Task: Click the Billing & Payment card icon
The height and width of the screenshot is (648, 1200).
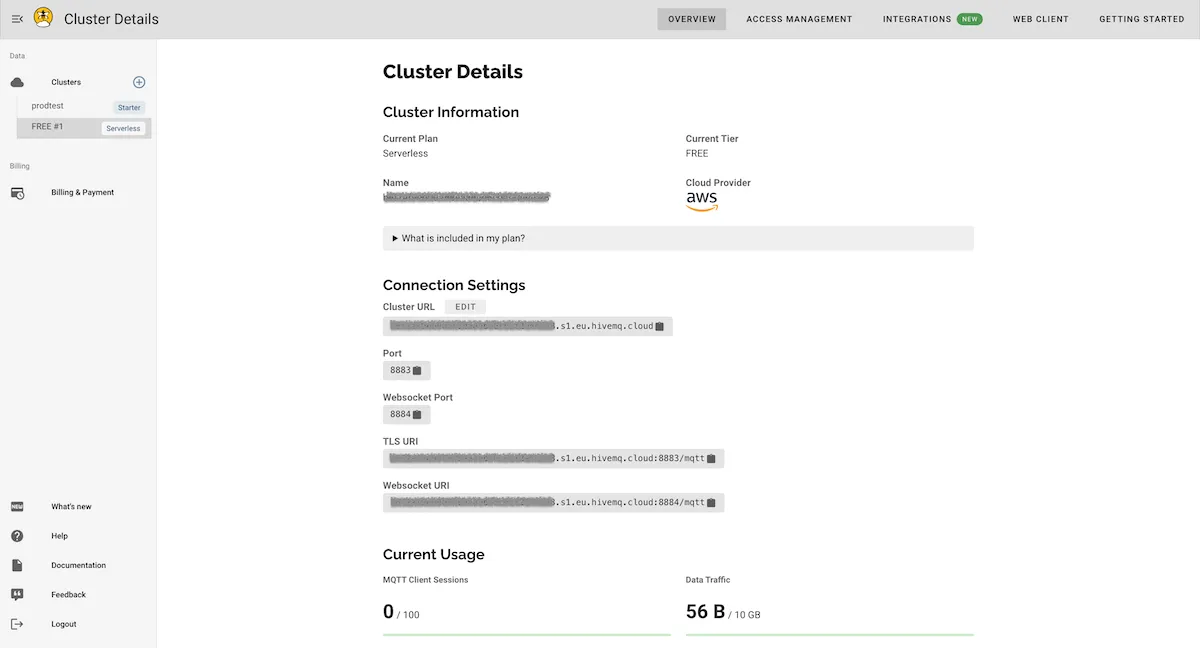Action: tap(17, 192)
